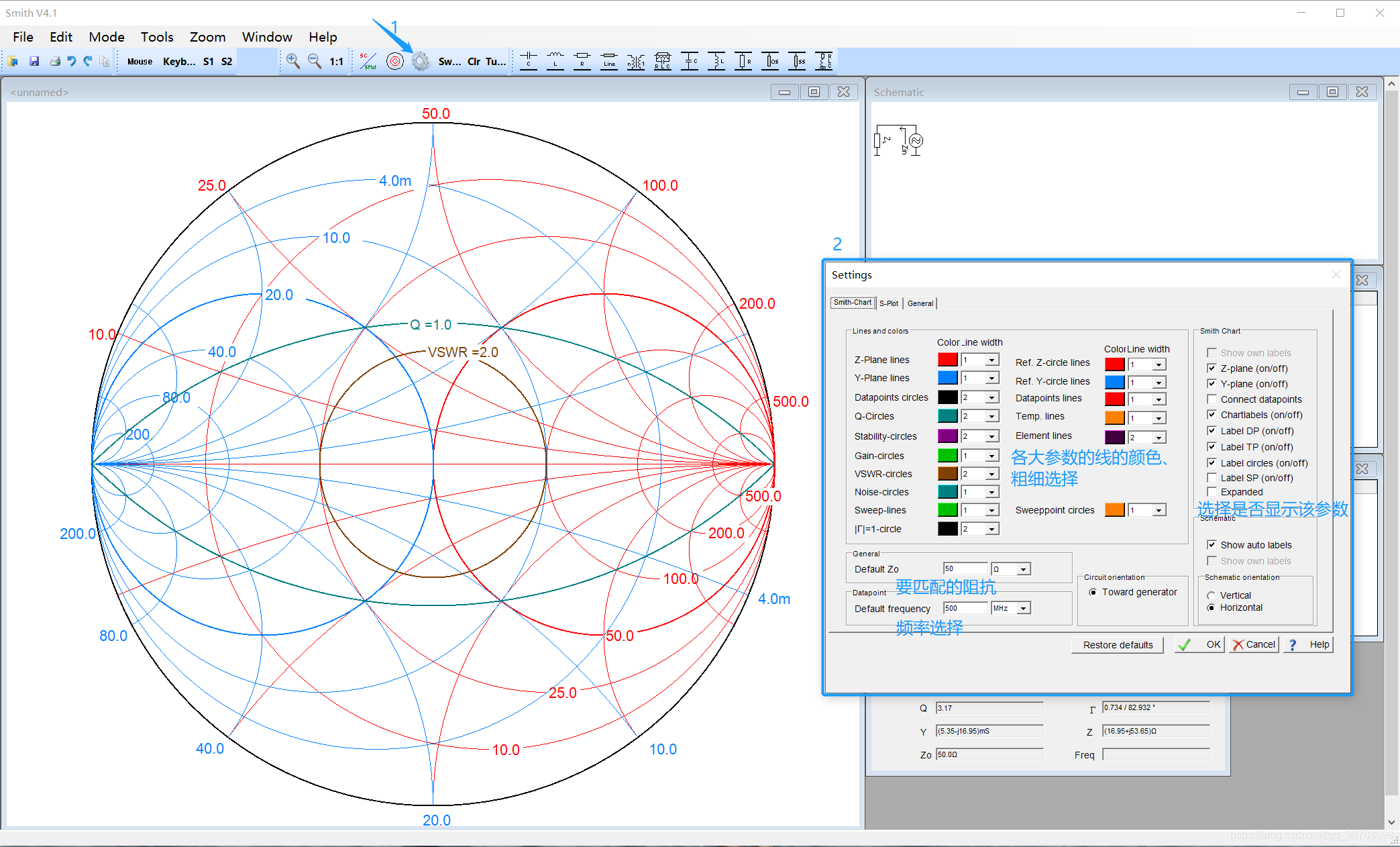Insert a series inductor element
This screenshot has width=1400, height=847.
click(555, 61)
